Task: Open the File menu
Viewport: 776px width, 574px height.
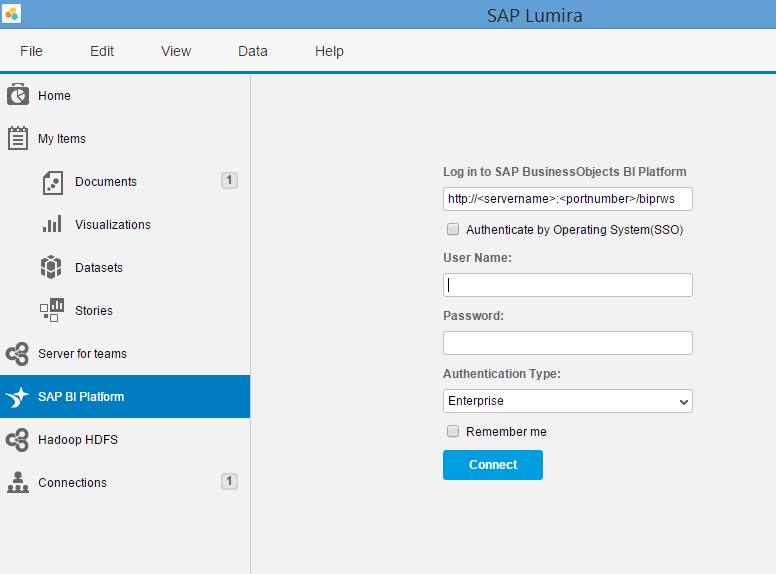Action: pos(31,51)
